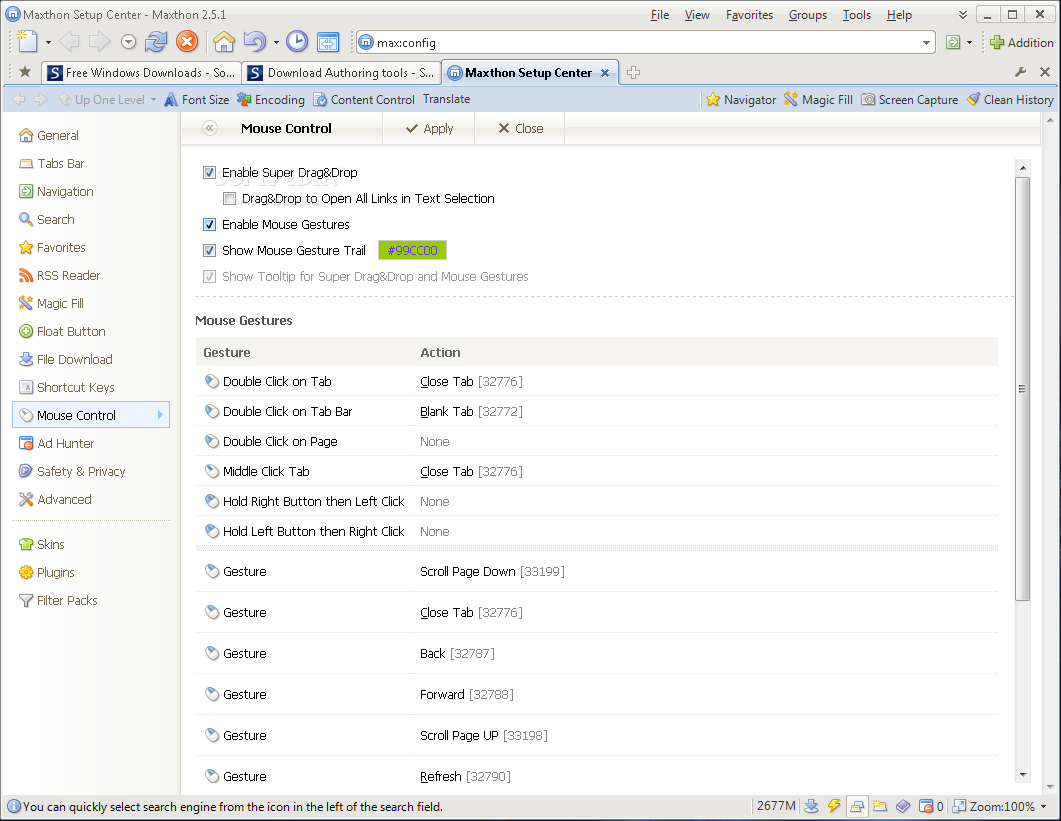The width and height of the screenshot is (1061, 821).
Task: Click the Addition plus icon
Action: pyautogui.click(x=997, y=42)
